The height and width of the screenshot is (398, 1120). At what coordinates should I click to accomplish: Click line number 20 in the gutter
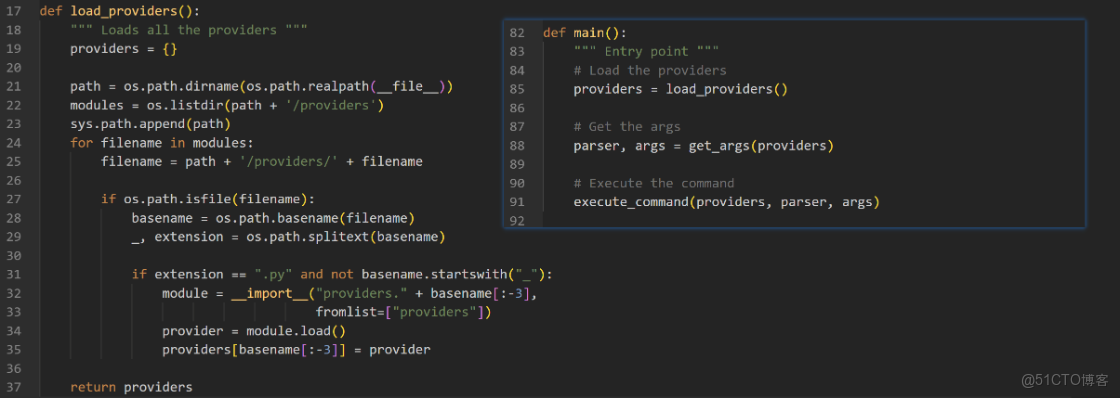[14, 68]
